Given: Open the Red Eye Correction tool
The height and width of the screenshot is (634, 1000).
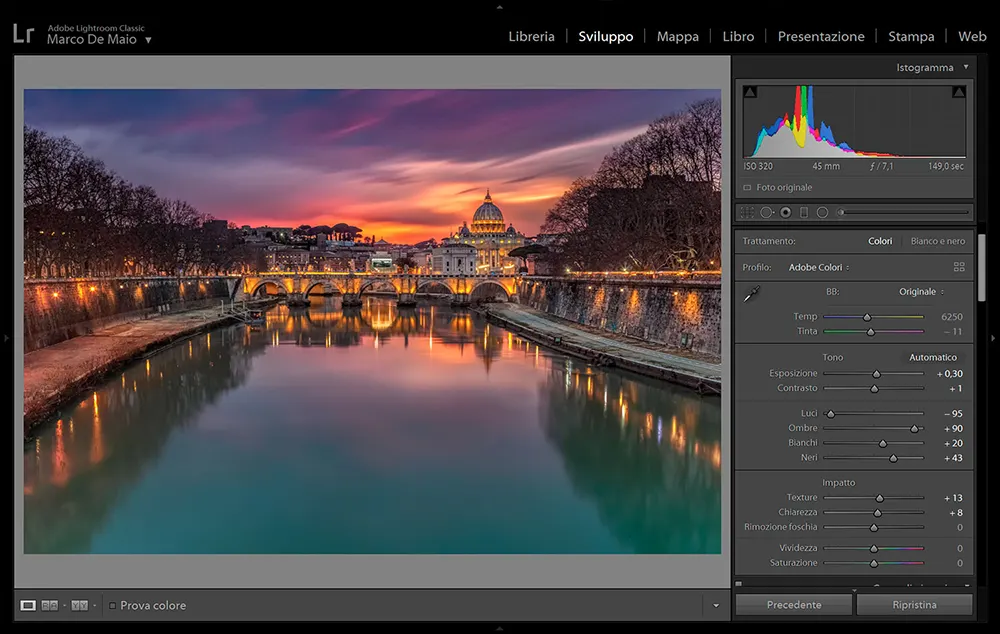Looking at the screenshot, I should tap(785, 212).
